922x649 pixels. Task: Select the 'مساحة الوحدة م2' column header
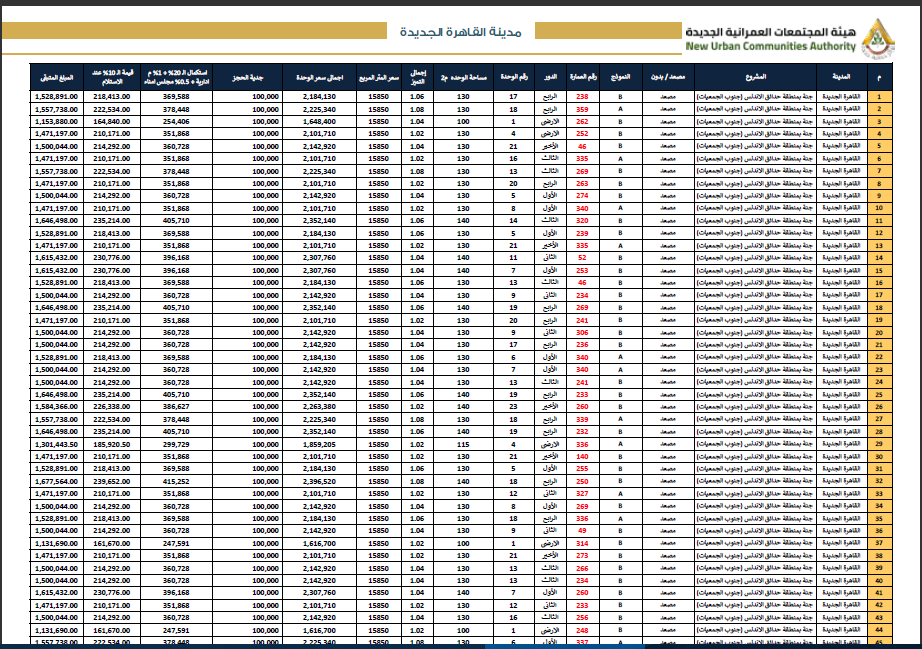[463, 77]
